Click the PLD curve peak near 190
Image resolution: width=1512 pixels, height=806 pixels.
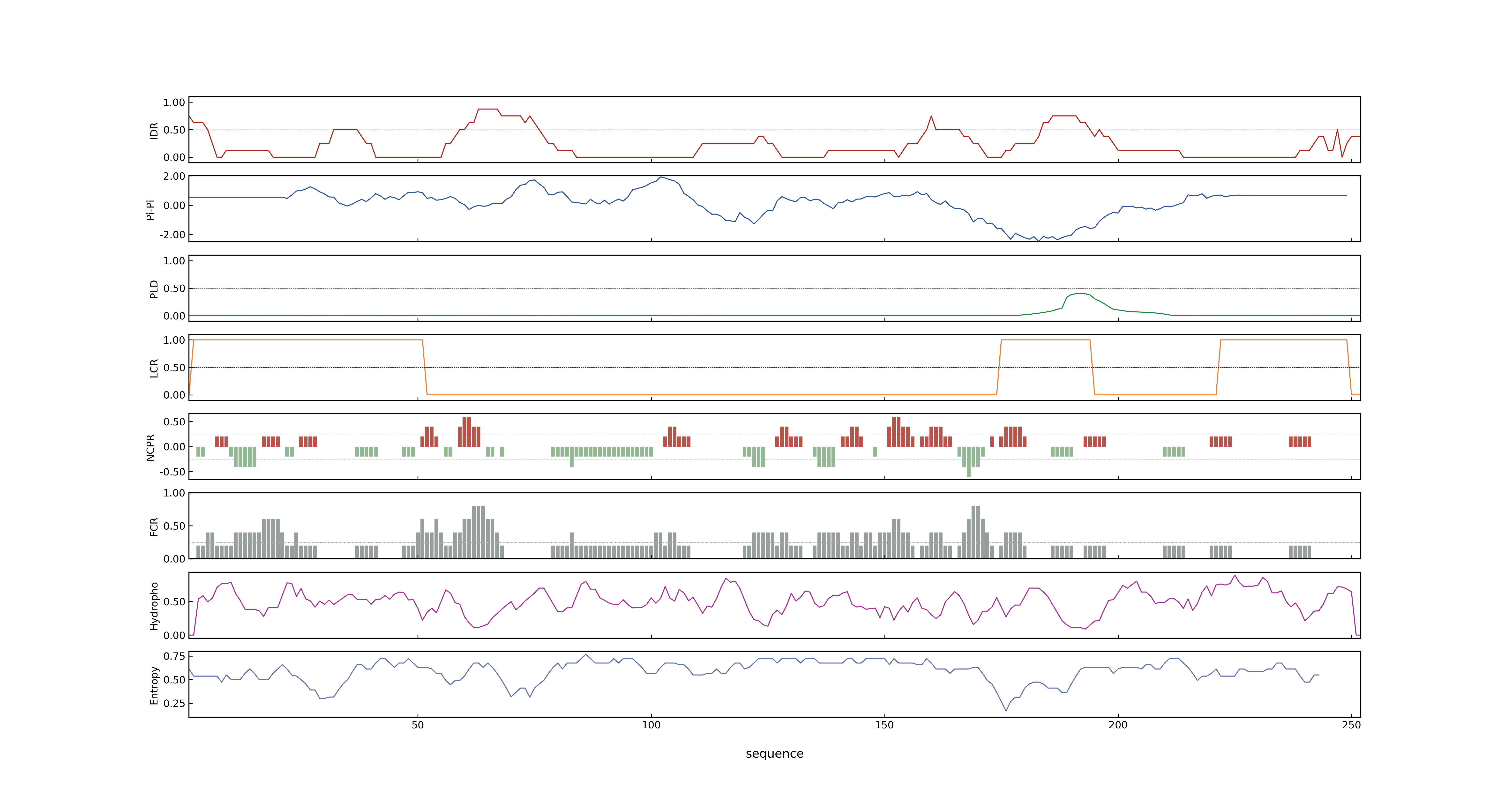[x=1081, y=294]
